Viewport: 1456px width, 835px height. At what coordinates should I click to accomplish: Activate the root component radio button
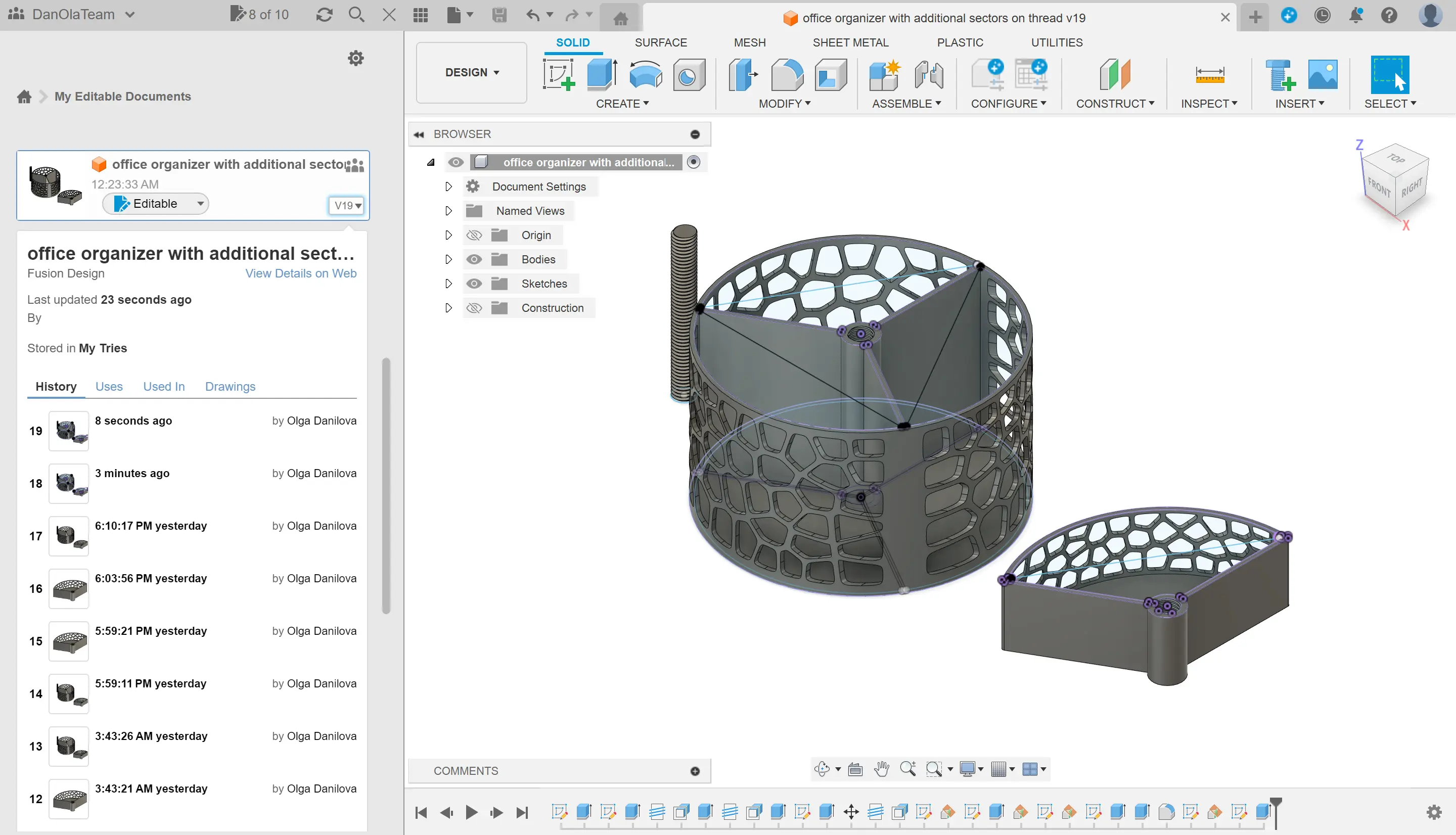tap(693, 162)
